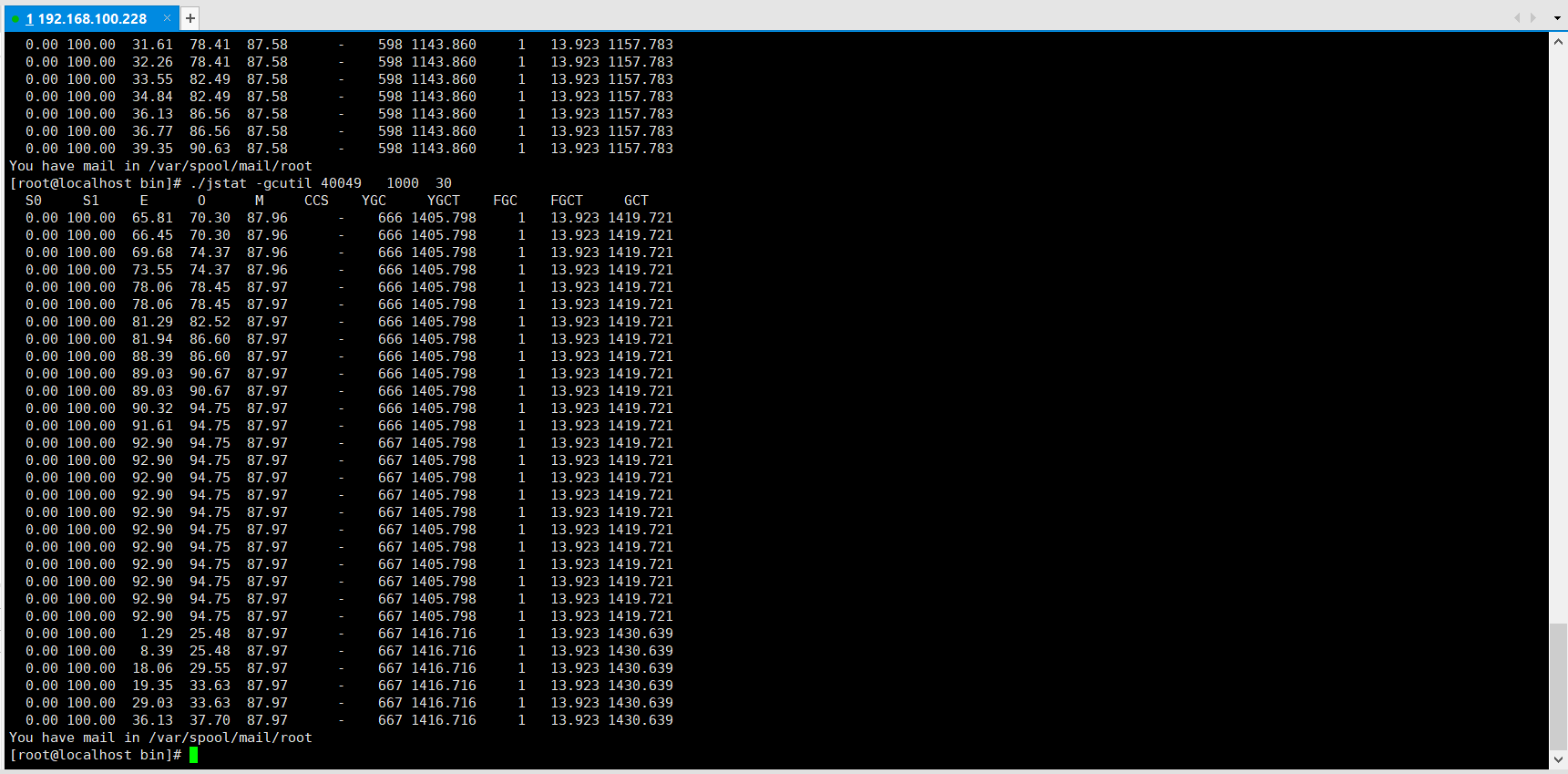The width and height of the screenshot is (1568, 774).
Task: Click the value 39.35 in output
Action: (152, 149)
